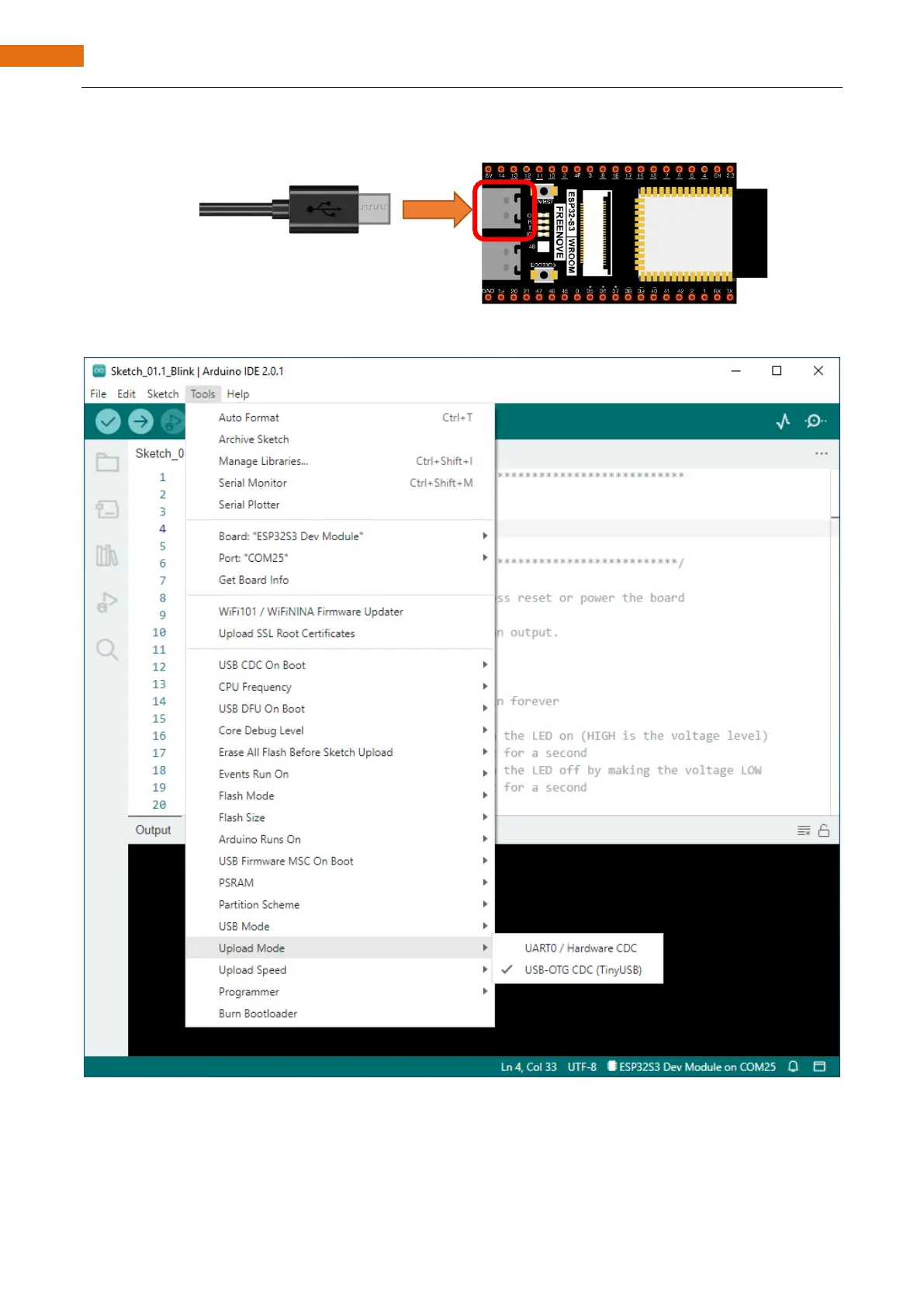Click the Verify checkmark button
The height and width of the screenshot is (1307, 924).
[108, 421]
